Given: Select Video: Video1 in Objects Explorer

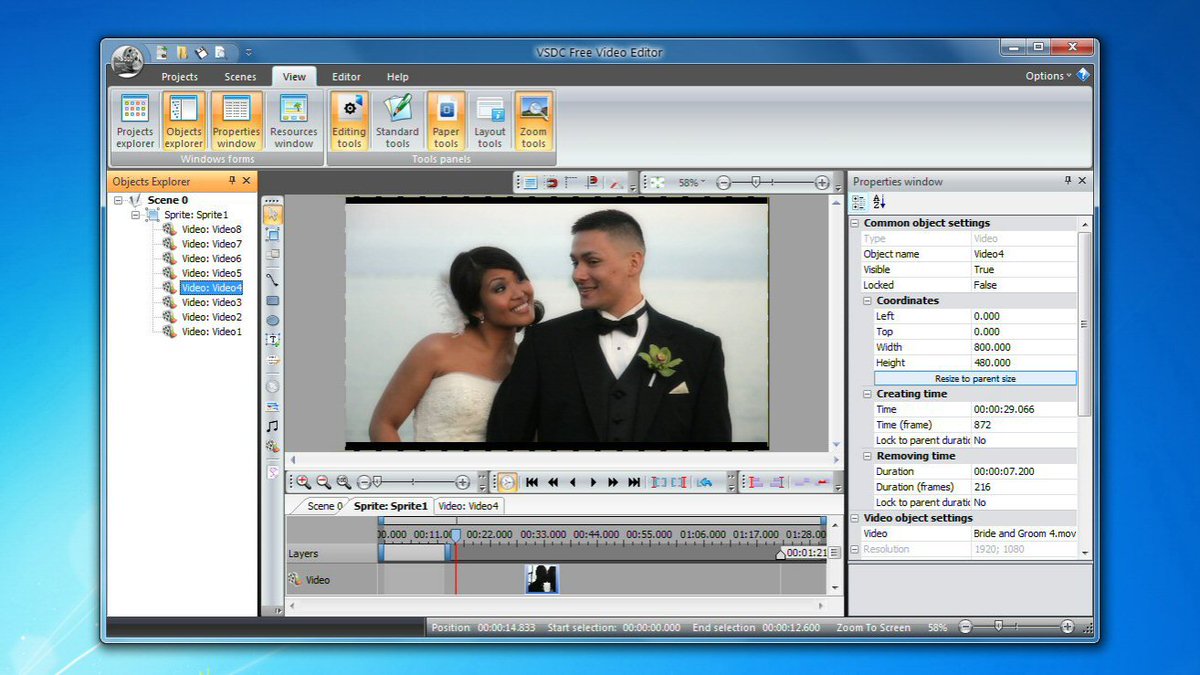Looking at the screenshot, I should click(211, 332).
